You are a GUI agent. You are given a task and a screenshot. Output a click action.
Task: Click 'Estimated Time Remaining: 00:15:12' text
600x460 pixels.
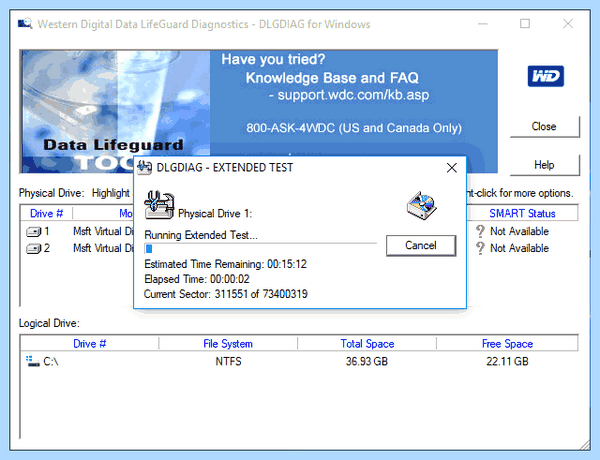click(x=225, y=264)
